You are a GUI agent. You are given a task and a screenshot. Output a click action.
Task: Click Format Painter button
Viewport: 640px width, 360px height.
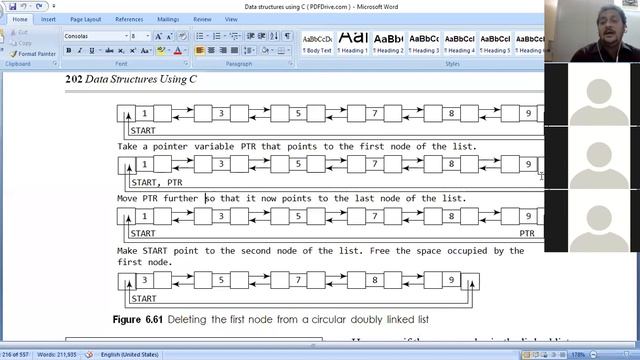tap(33, 53)
